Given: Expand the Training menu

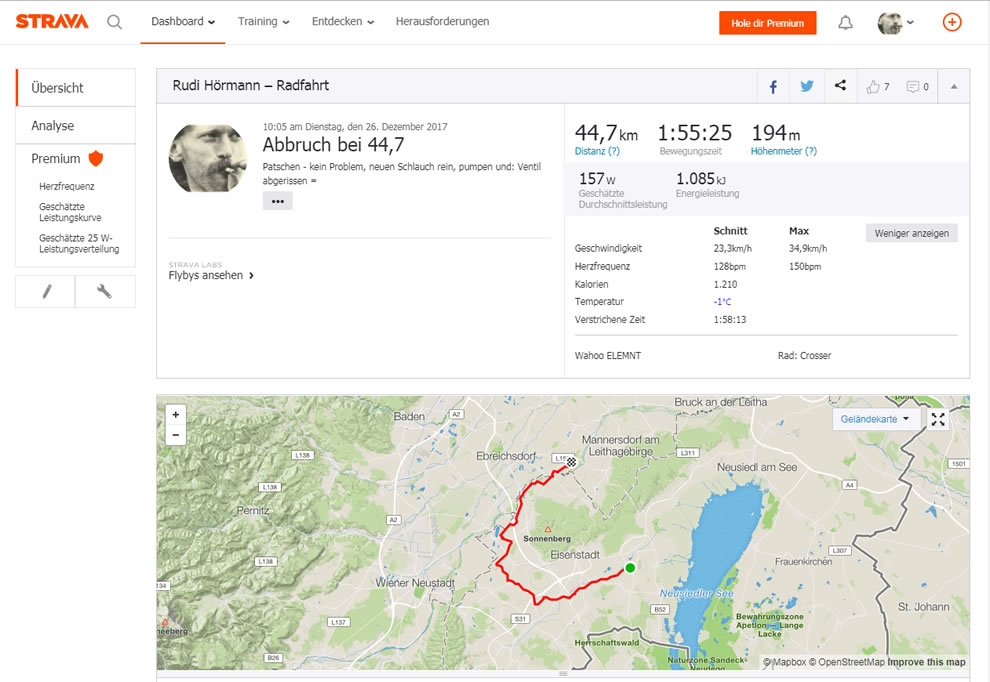Looking at the screenshot, I should click(263, 21).
